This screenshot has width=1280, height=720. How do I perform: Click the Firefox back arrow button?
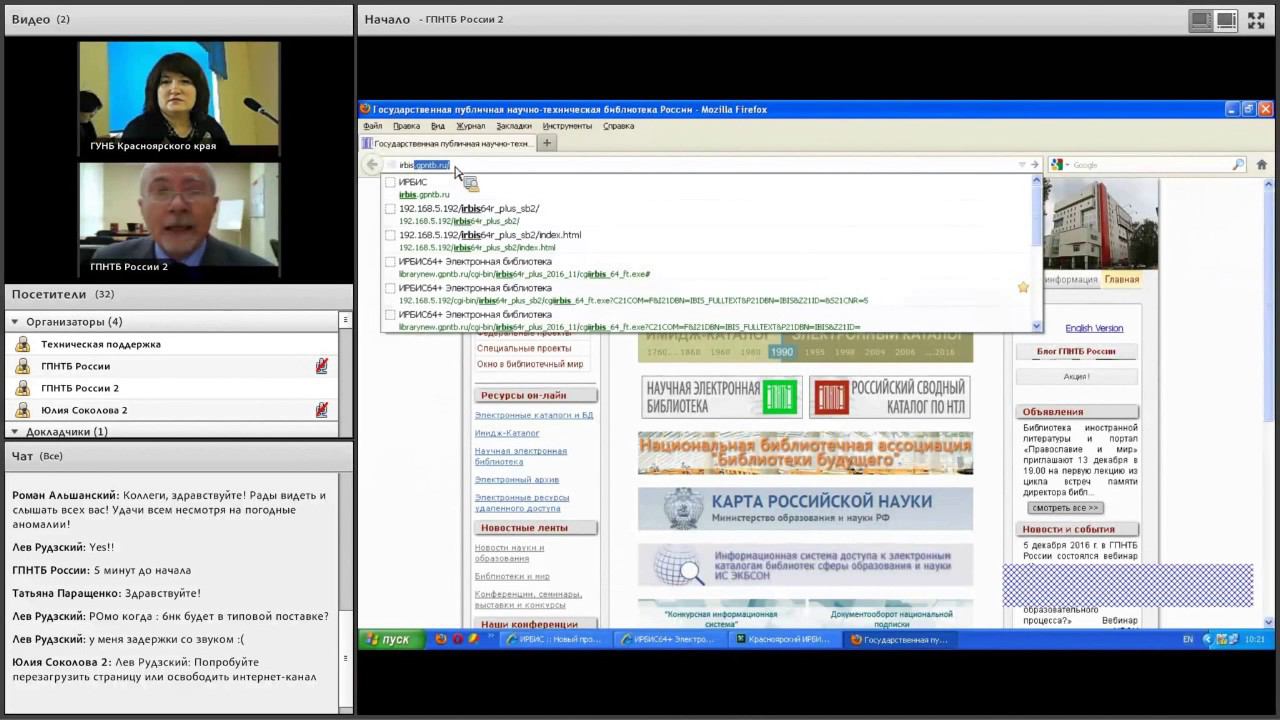(372, 165)
